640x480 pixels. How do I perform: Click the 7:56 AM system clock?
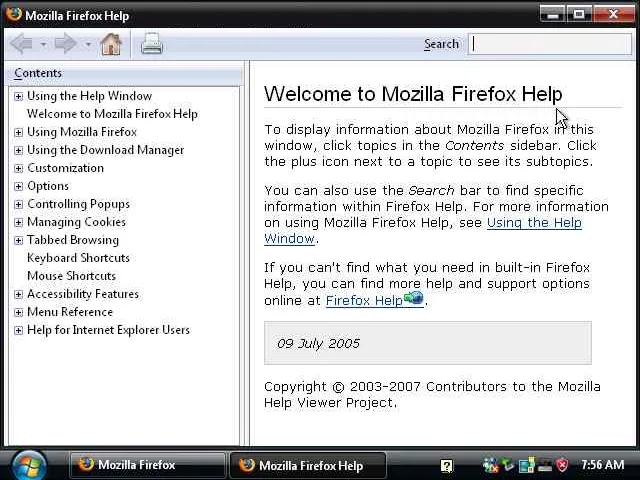coord(602,465)
